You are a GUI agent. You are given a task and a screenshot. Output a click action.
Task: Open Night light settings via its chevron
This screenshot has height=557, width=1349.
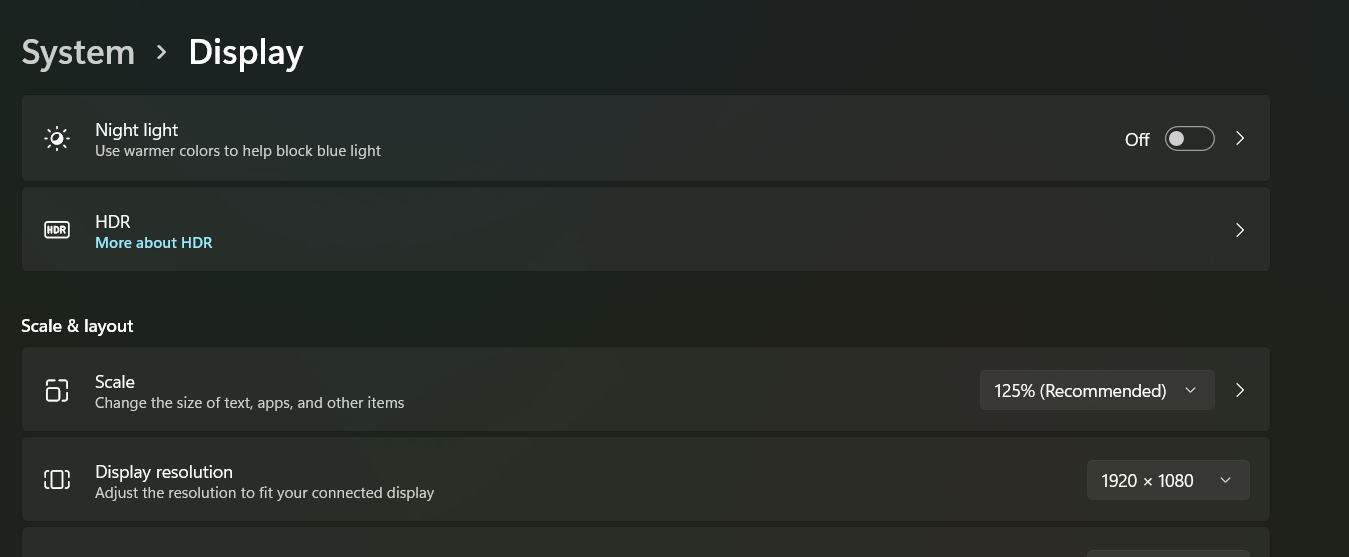coord(1240,139)
